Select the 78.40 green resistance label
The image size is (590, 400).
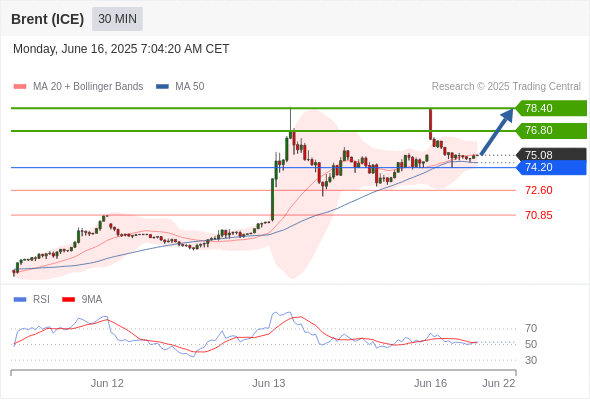pyautogui.click(x=551, y=108)
